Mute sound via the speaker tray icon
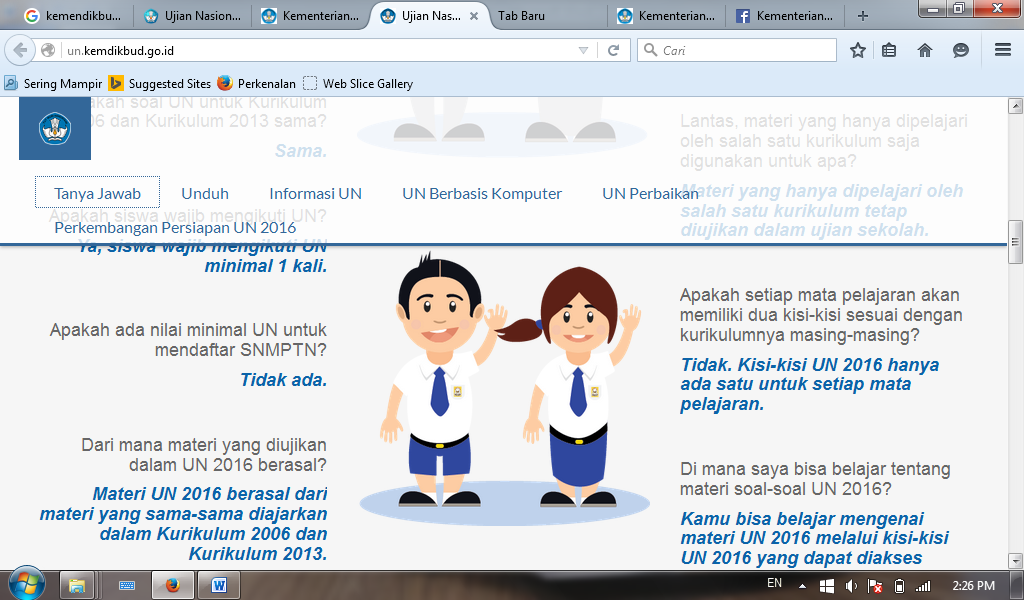This screenshot has height=600, width=1024. (x=851, y=587)
